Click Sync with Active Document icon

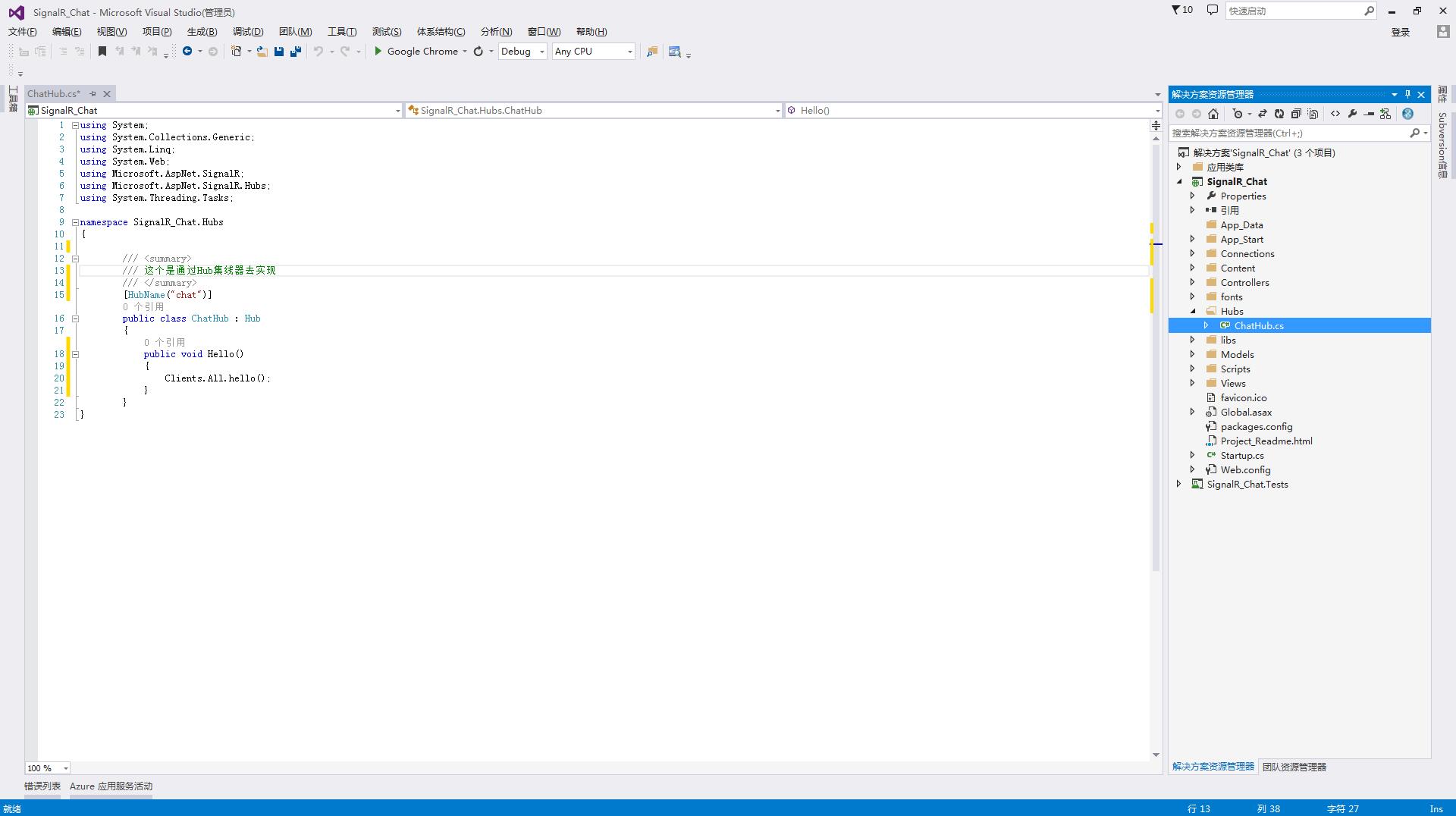1263,114
